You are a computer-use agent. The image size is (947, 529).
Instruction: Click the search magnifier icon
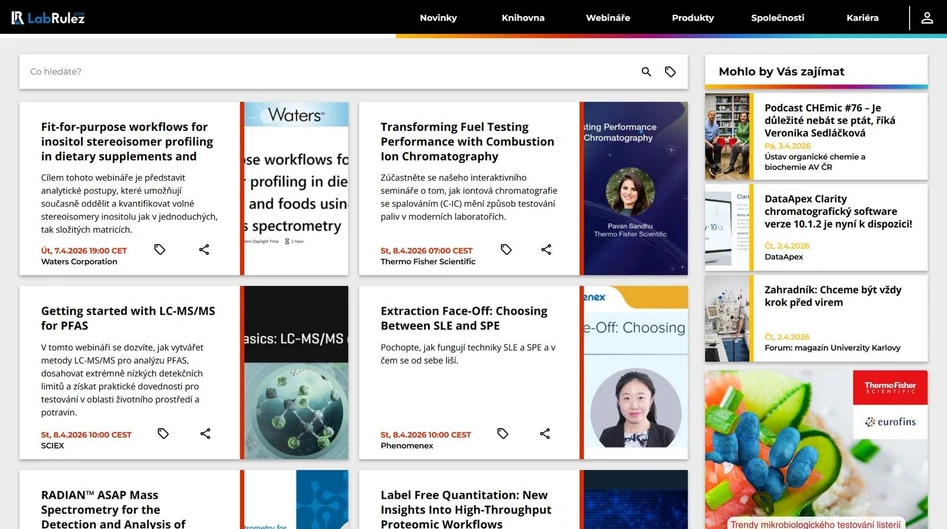[x=646, y=72]
